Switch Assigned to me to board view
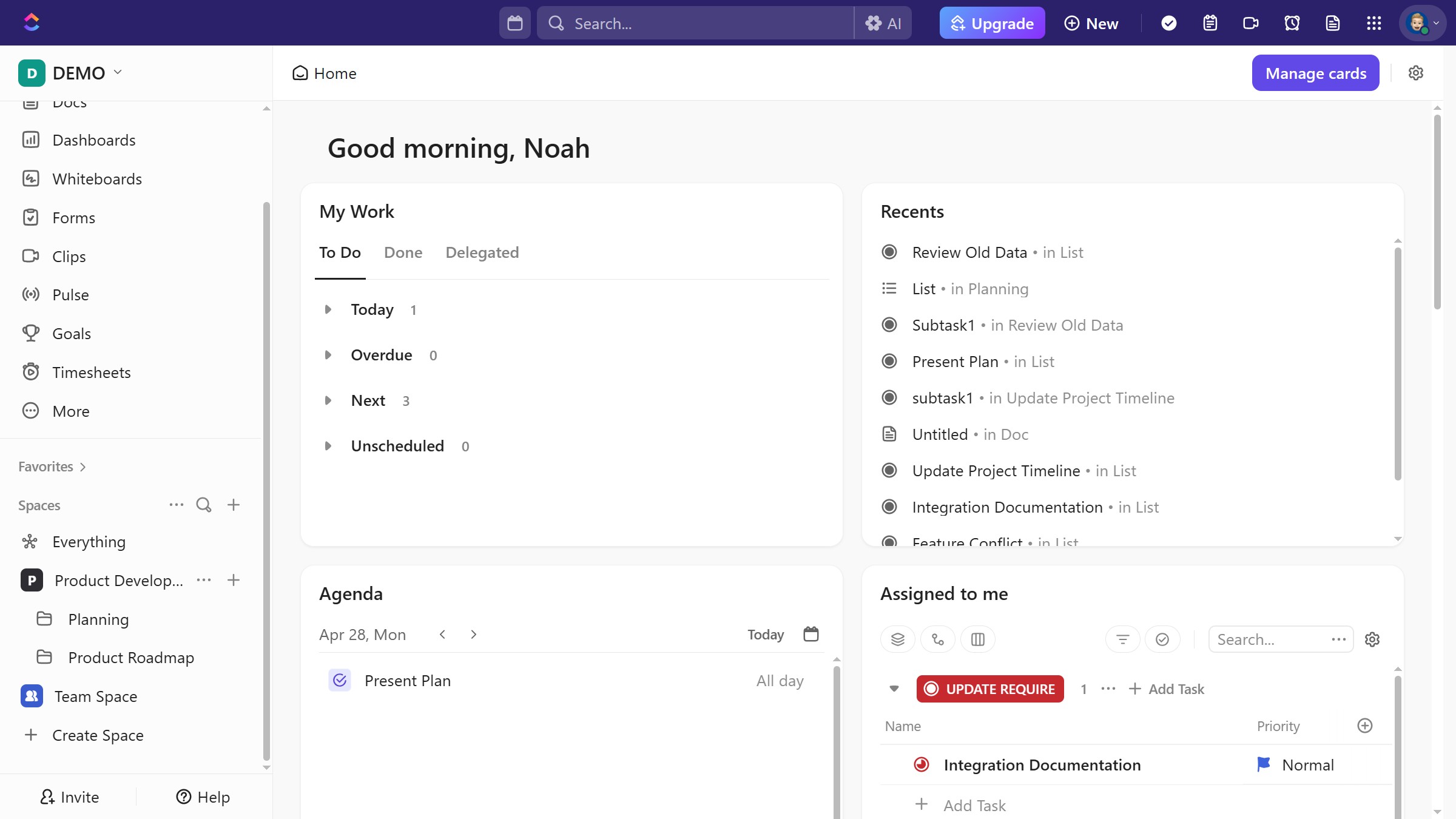This screenshot has height=819, width=1456. click(x=977, y=639)
